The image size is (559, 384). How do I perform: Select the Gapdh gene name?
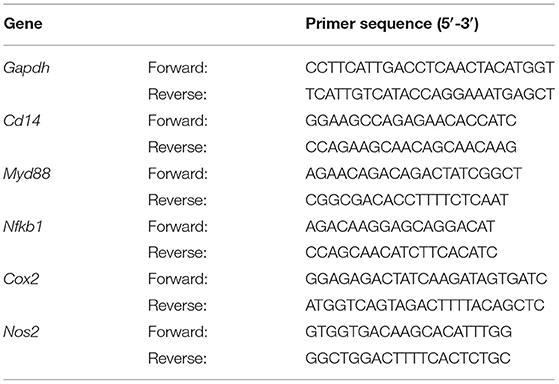click(x=26, y=68)
